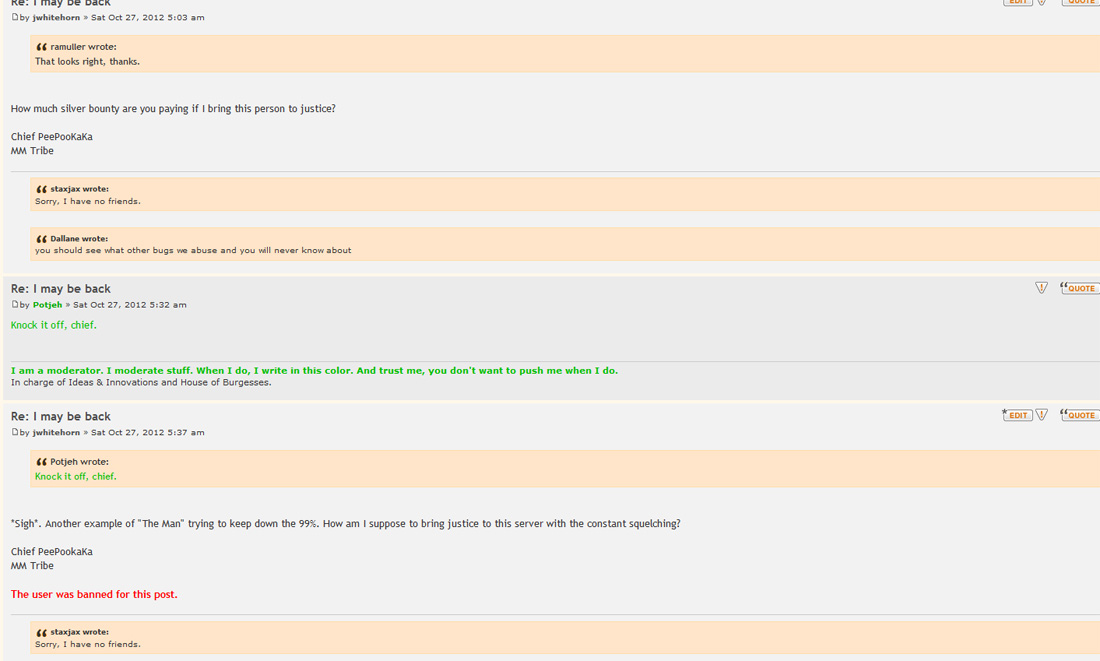This screenshot has width=1100, height=661.
Task: Edit the jwhitehorn 5:37 am post
Action: [1017, 415]
